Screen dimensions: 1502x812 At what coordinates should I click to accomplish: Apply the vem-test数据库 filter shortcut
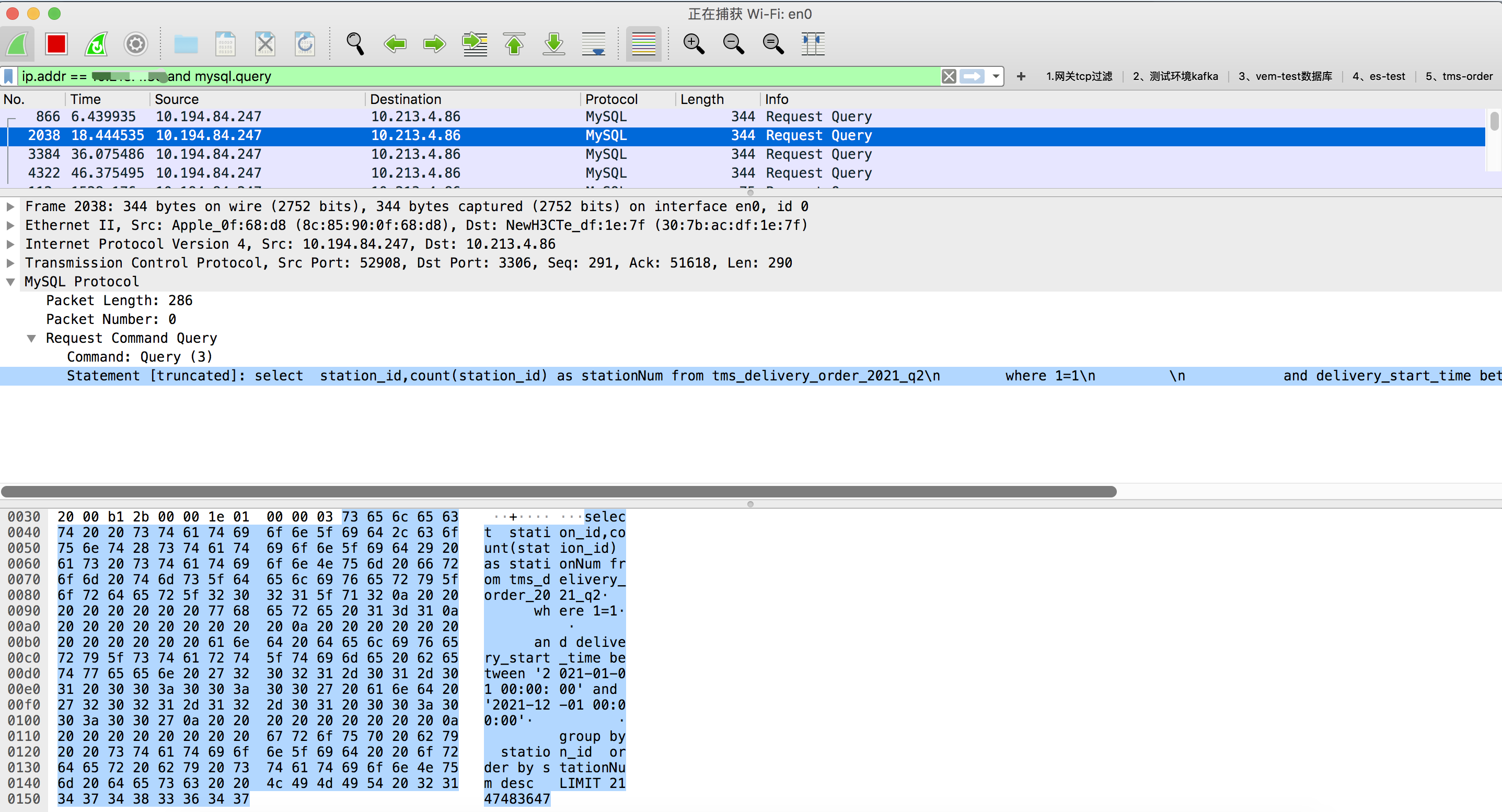1285,76
